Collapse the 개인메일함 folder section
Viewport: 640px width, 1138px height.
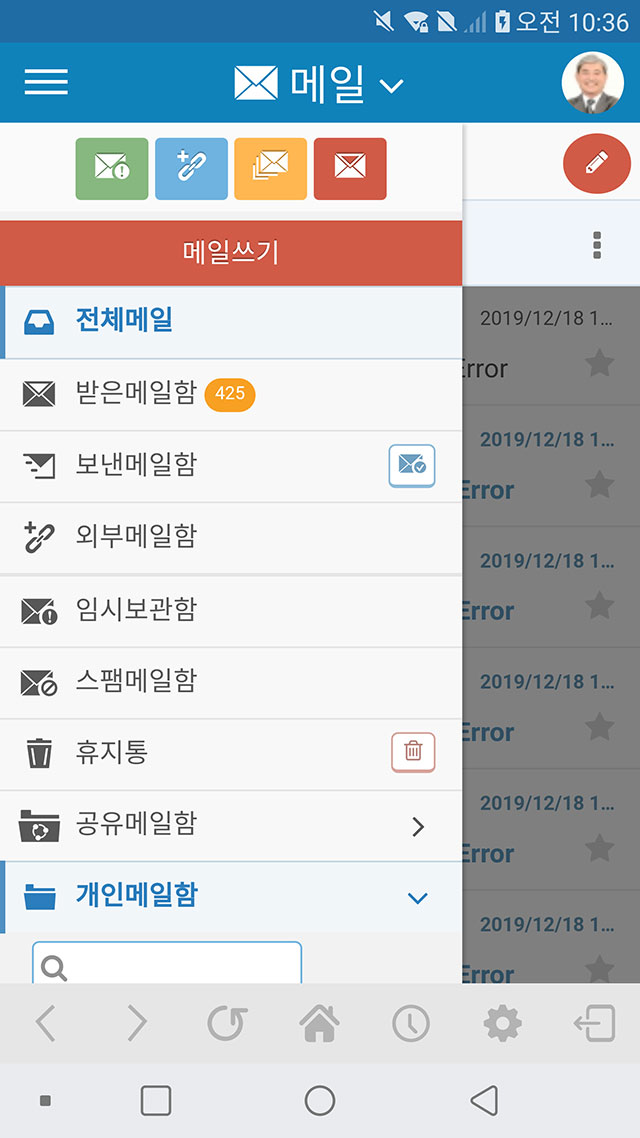[x=417, y=898]
